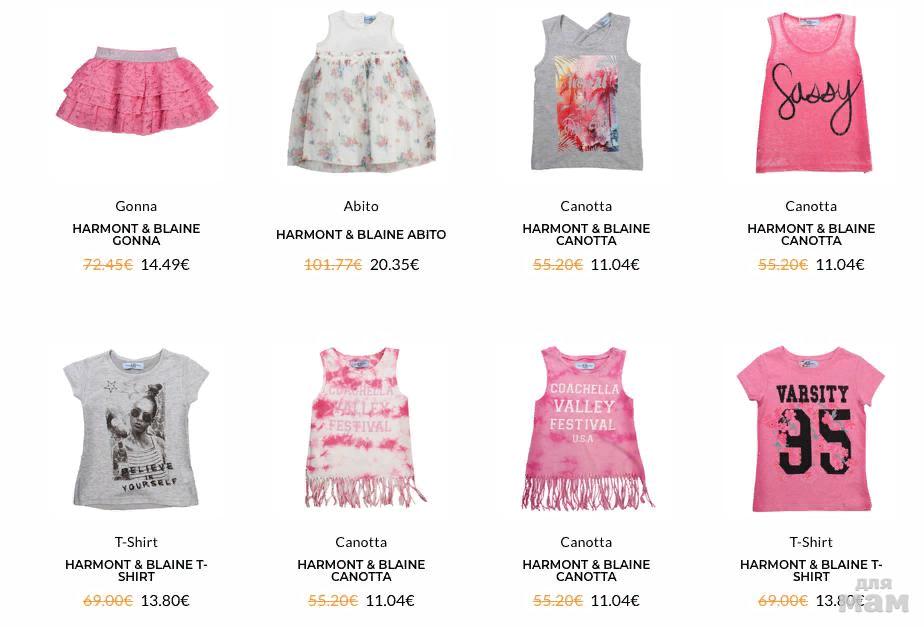
Task: Open the pink Coachella Valley Festival tank
Action: tap(587, 428)
